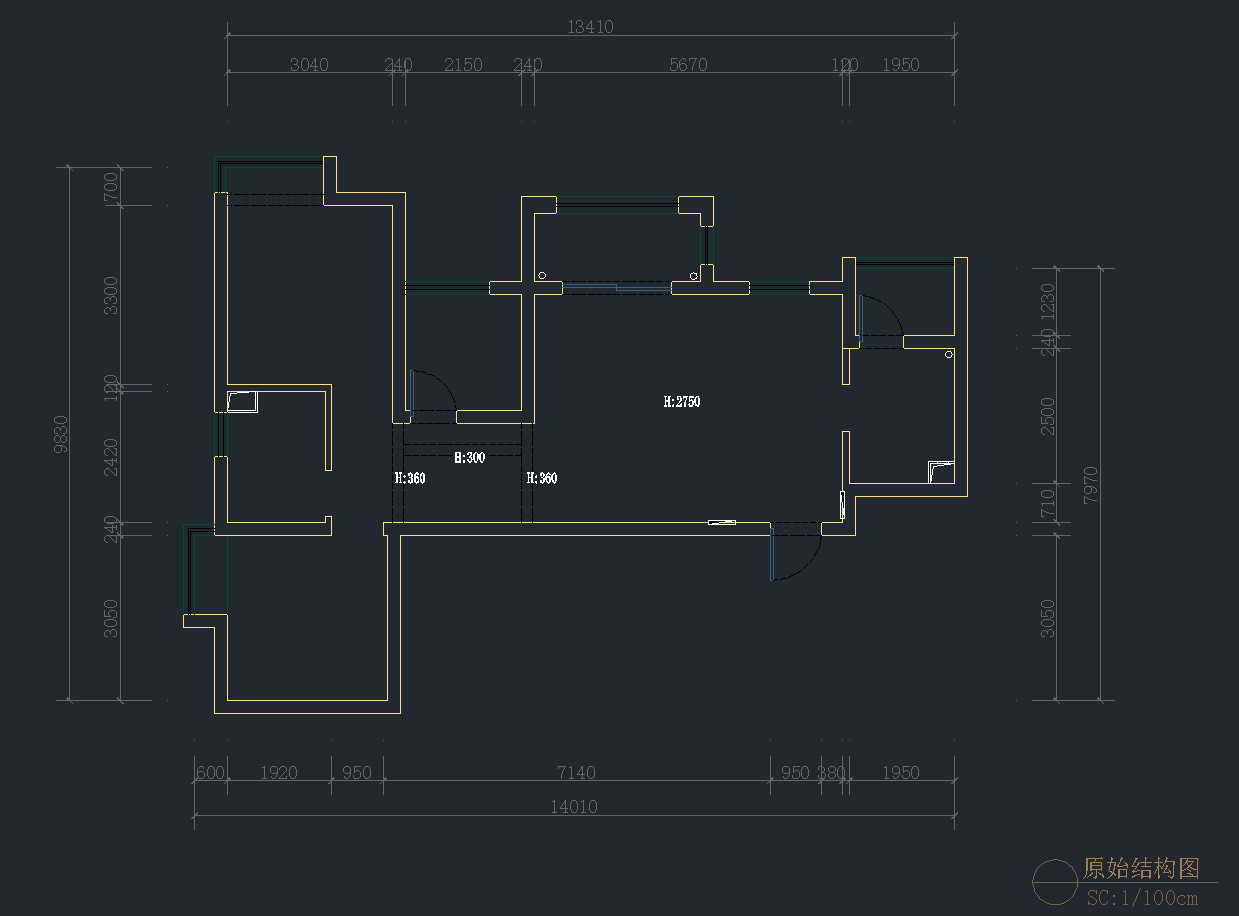This screenshot has height=916, width=1239.
Task: Click the 2150 dimension text
Action: tap(463, 65)
